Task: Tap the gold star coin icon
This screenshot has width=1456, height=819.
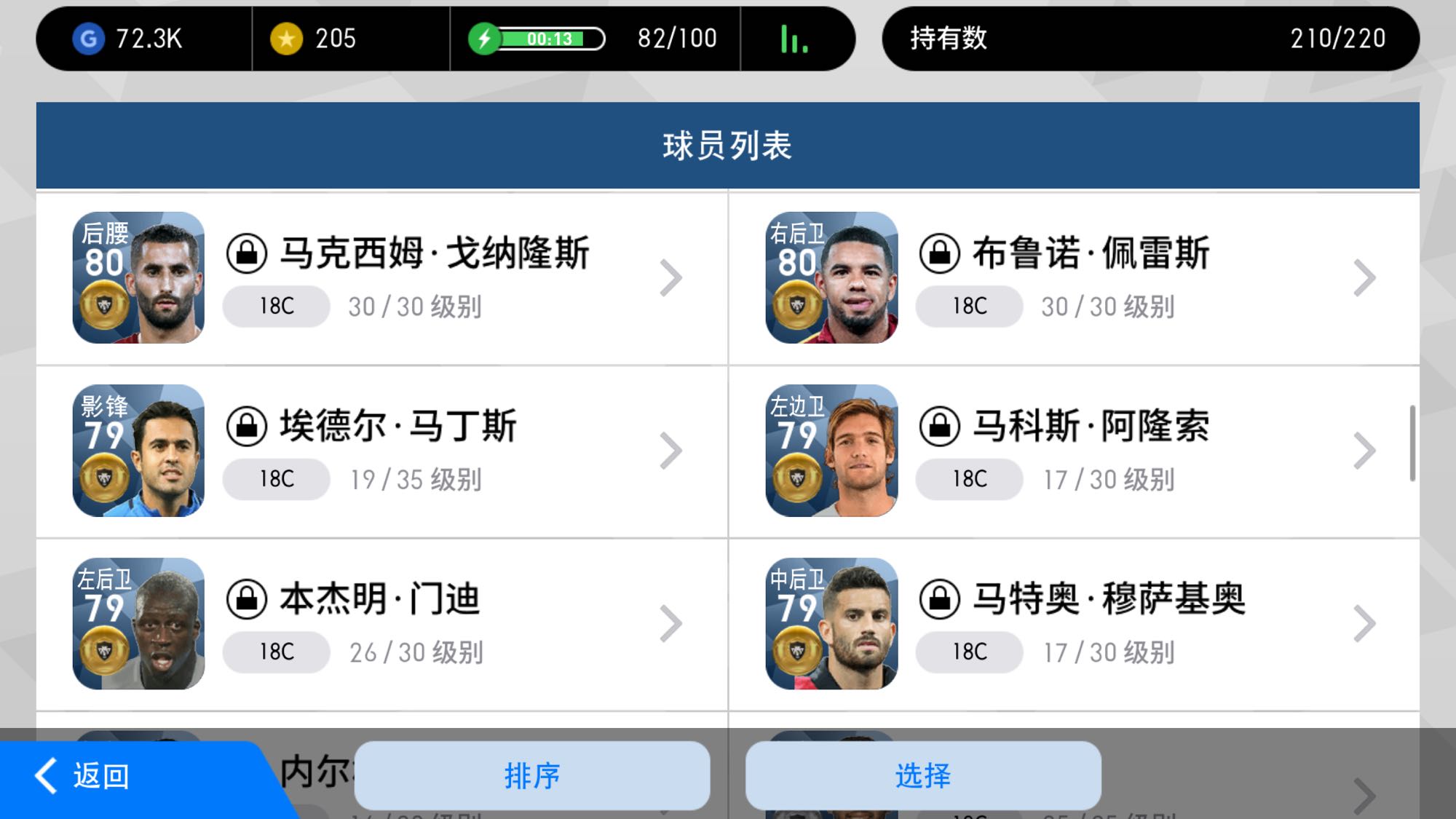Action: 286,39
